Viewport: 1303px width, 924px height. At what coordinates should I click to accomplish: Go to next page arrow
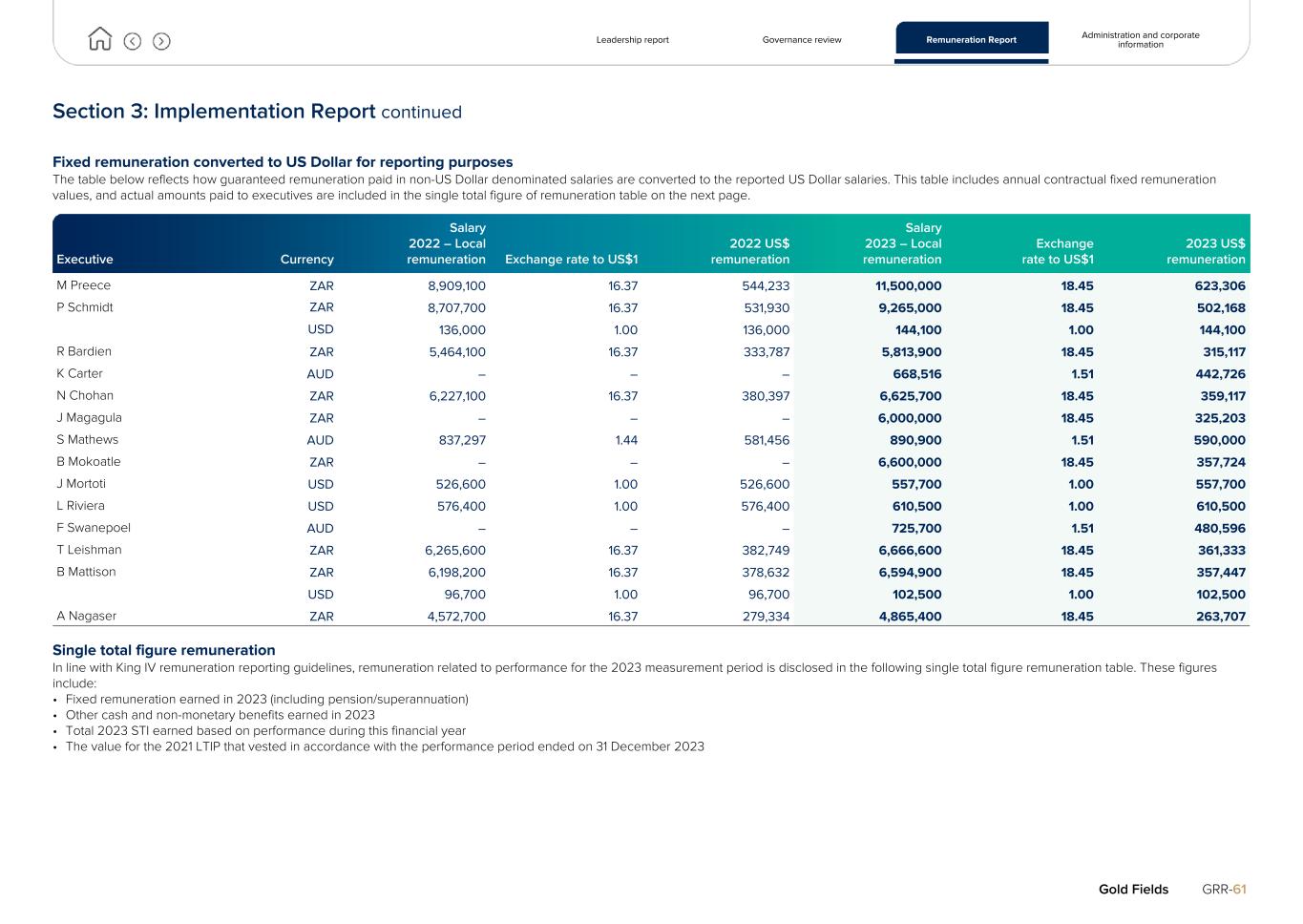pos(161,41)
